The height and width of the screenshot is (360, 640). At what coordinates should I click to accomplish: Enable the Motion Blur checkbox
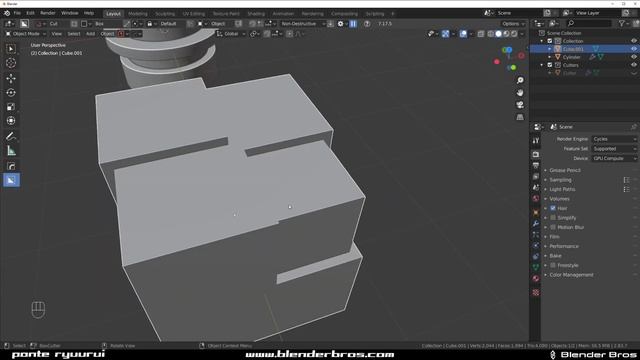tap(553, 227)
